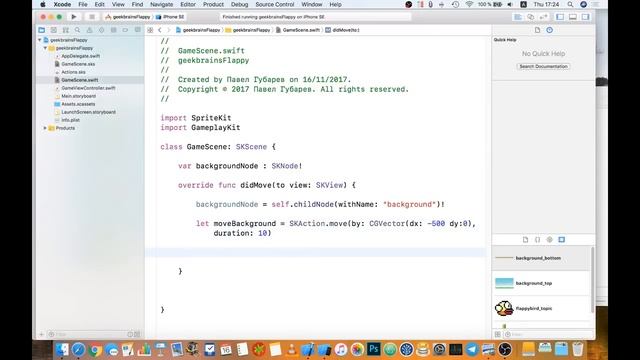Switch to the Standard editor
Image resolution: width=640 pixels, height=360 pixels.
518,17
